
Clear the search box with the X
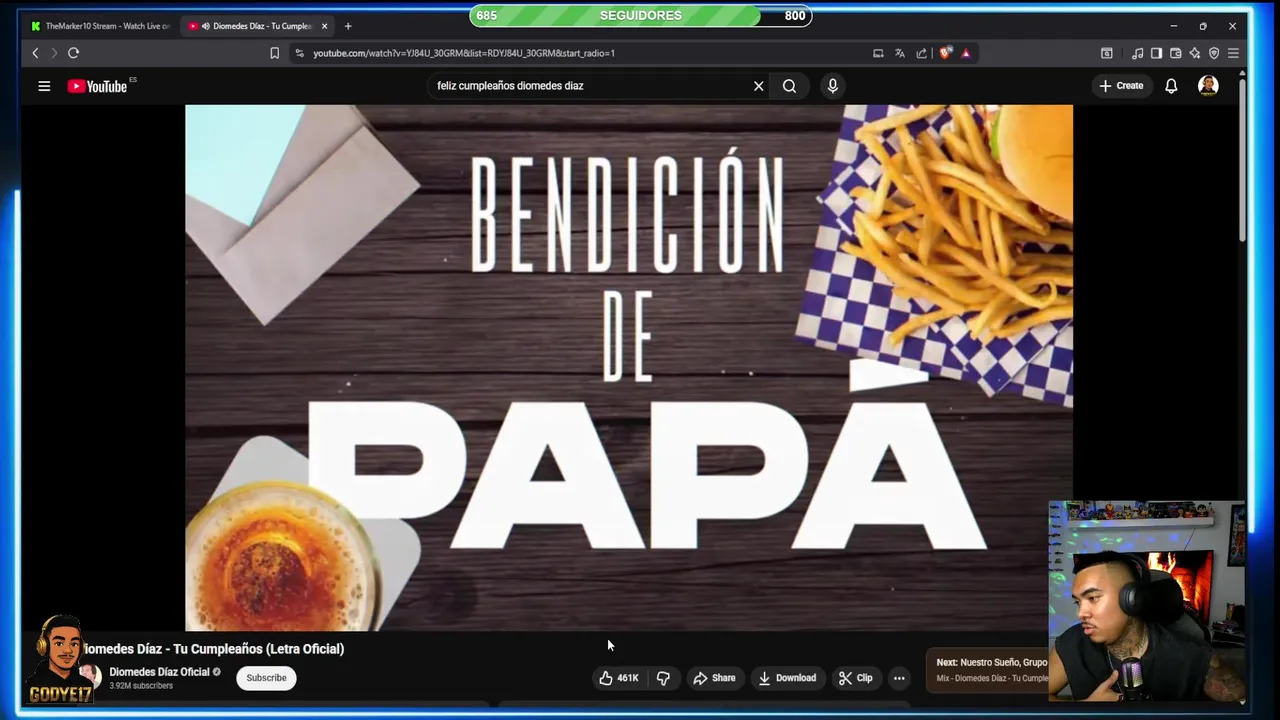point(758,86)
